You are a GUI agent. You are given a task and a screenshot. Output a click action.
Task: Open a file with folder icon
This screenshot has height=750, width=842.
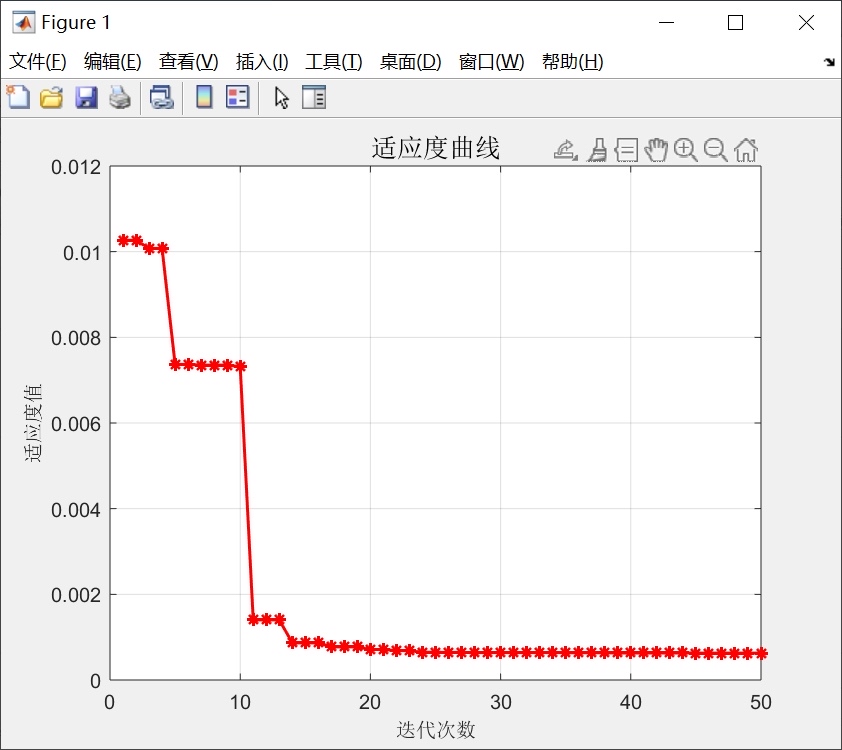[52, 98]
